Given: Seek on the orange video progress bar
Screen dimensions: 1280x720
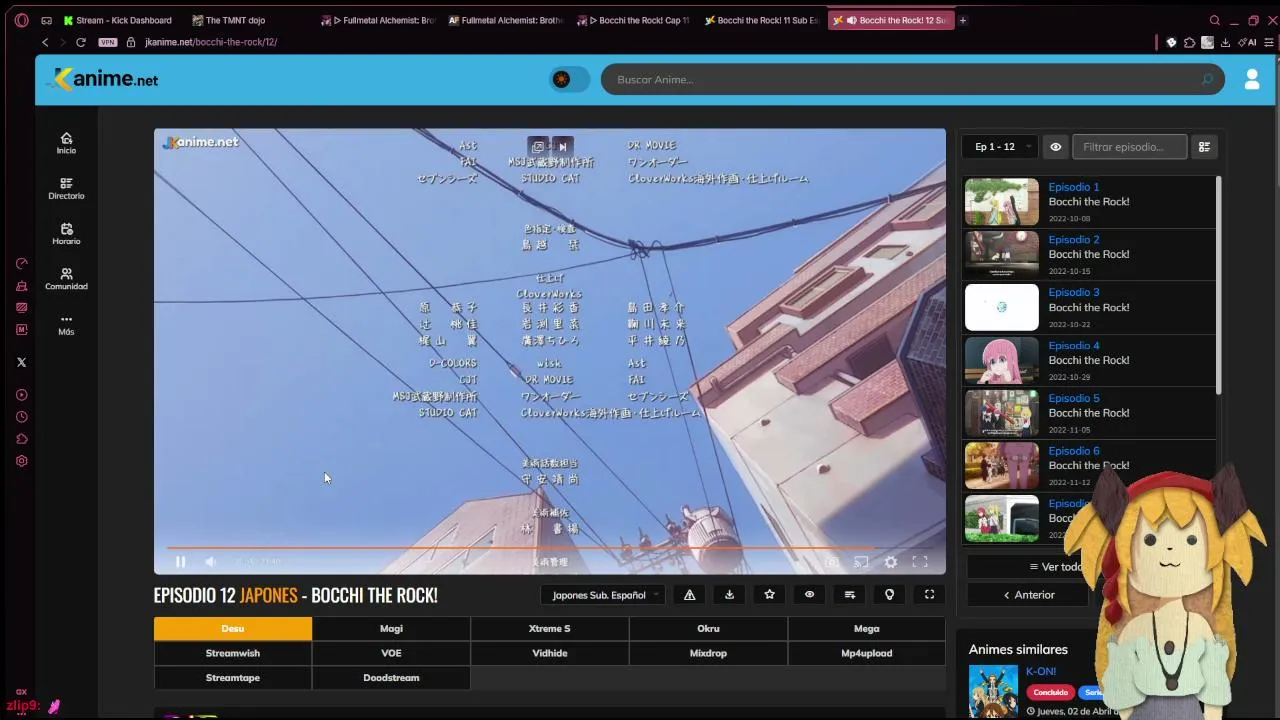Looking at the screenshot, I should (548, 547).
